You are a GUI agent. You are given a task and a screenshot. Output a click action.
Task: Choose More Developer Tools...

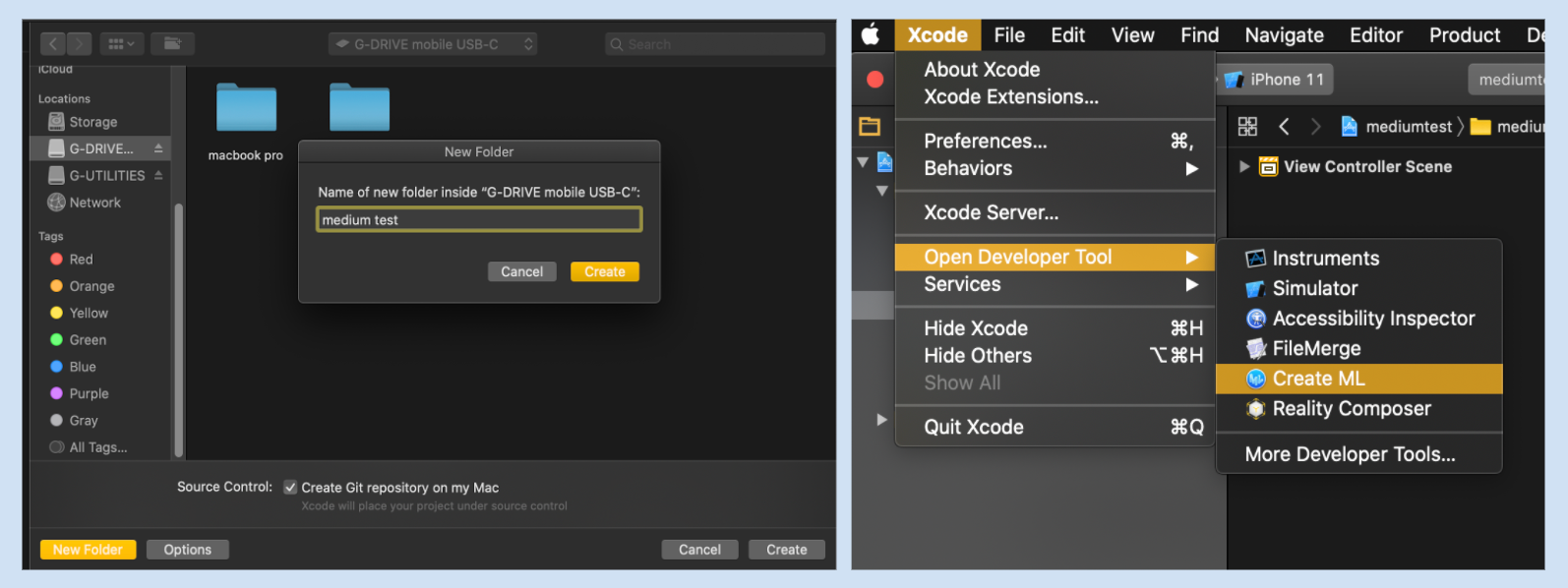click(x=1358, y=454)
